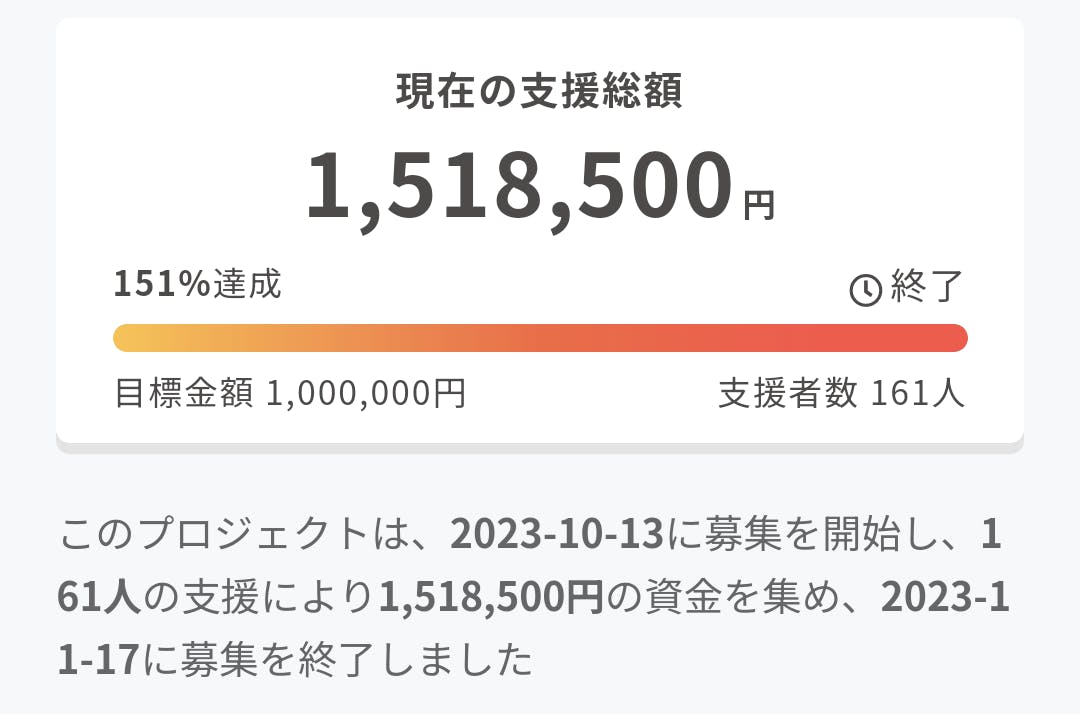Click the yellow left end of the progress bar
The height and width of the screenshot is (714, 1080).
(x=130, y=338)
